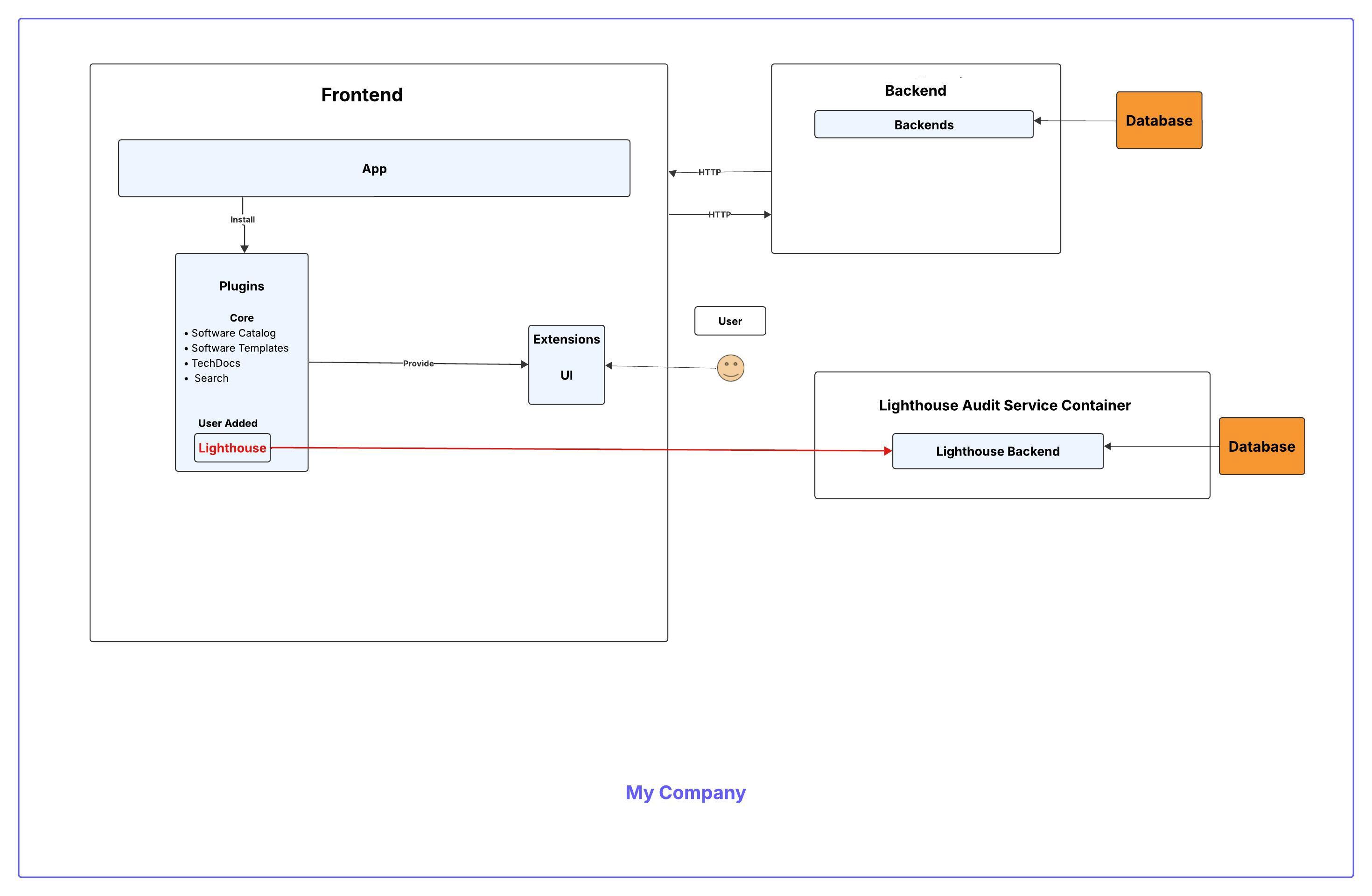Expand the User Added section
Viewport: 1372px width, 896px height.
pyautogui.click(x=228, y=423)
